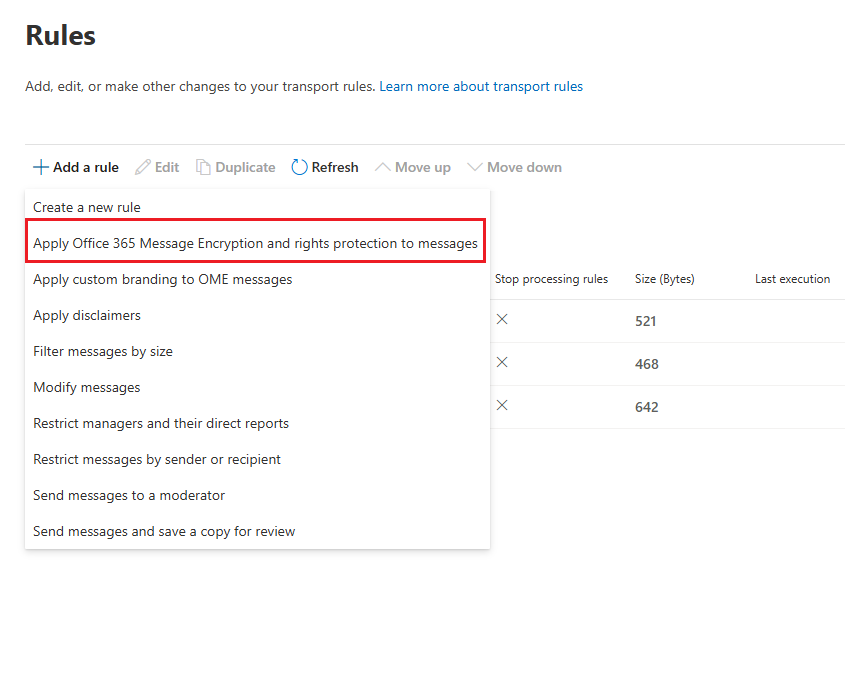Viewport: 845px width, 691px height.
Task: Click the Refresh toolbar label
Action: point(335,167)
